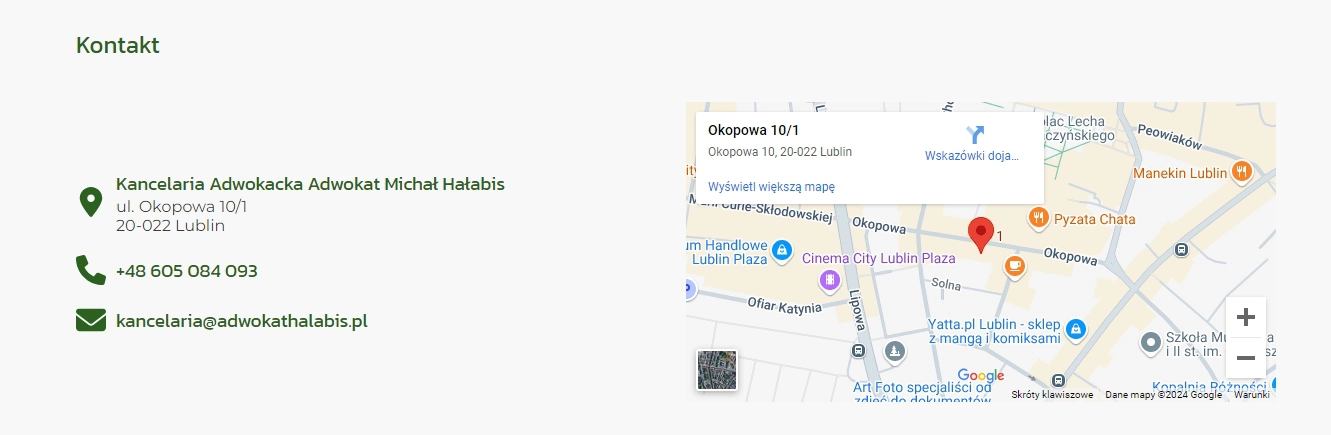
Task: Click 'Dane mapy ©2024 Google' text
Action: pyautogui.click(x=1163, y=395)
